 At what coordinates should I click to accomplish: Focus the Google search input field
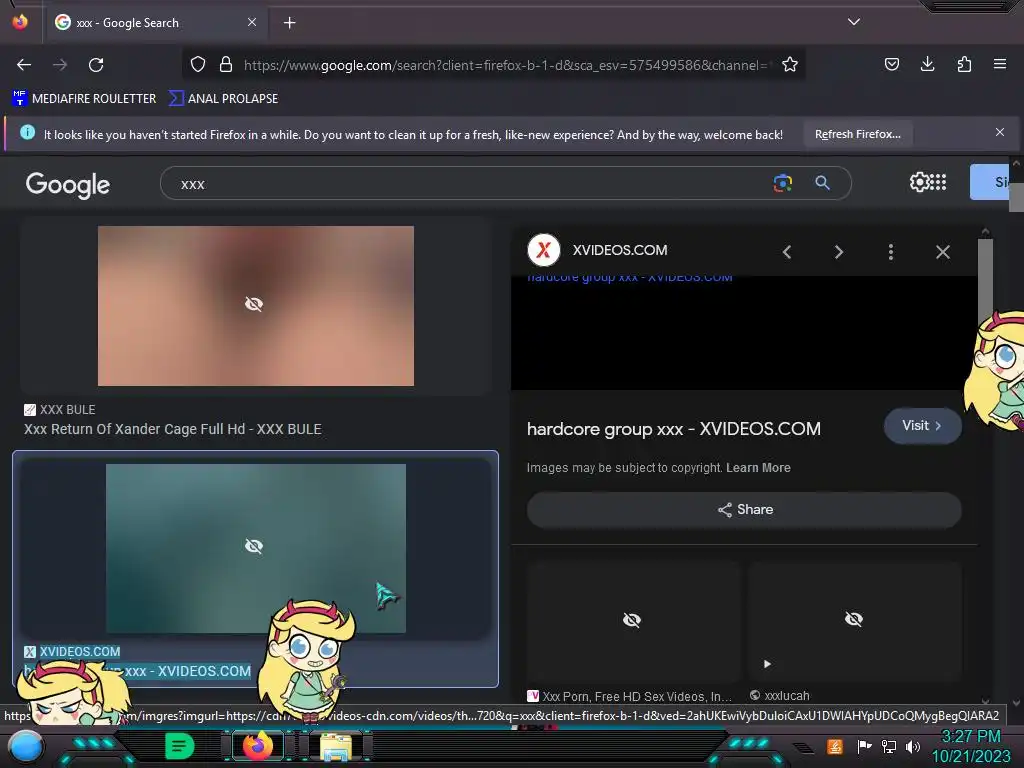470,184
